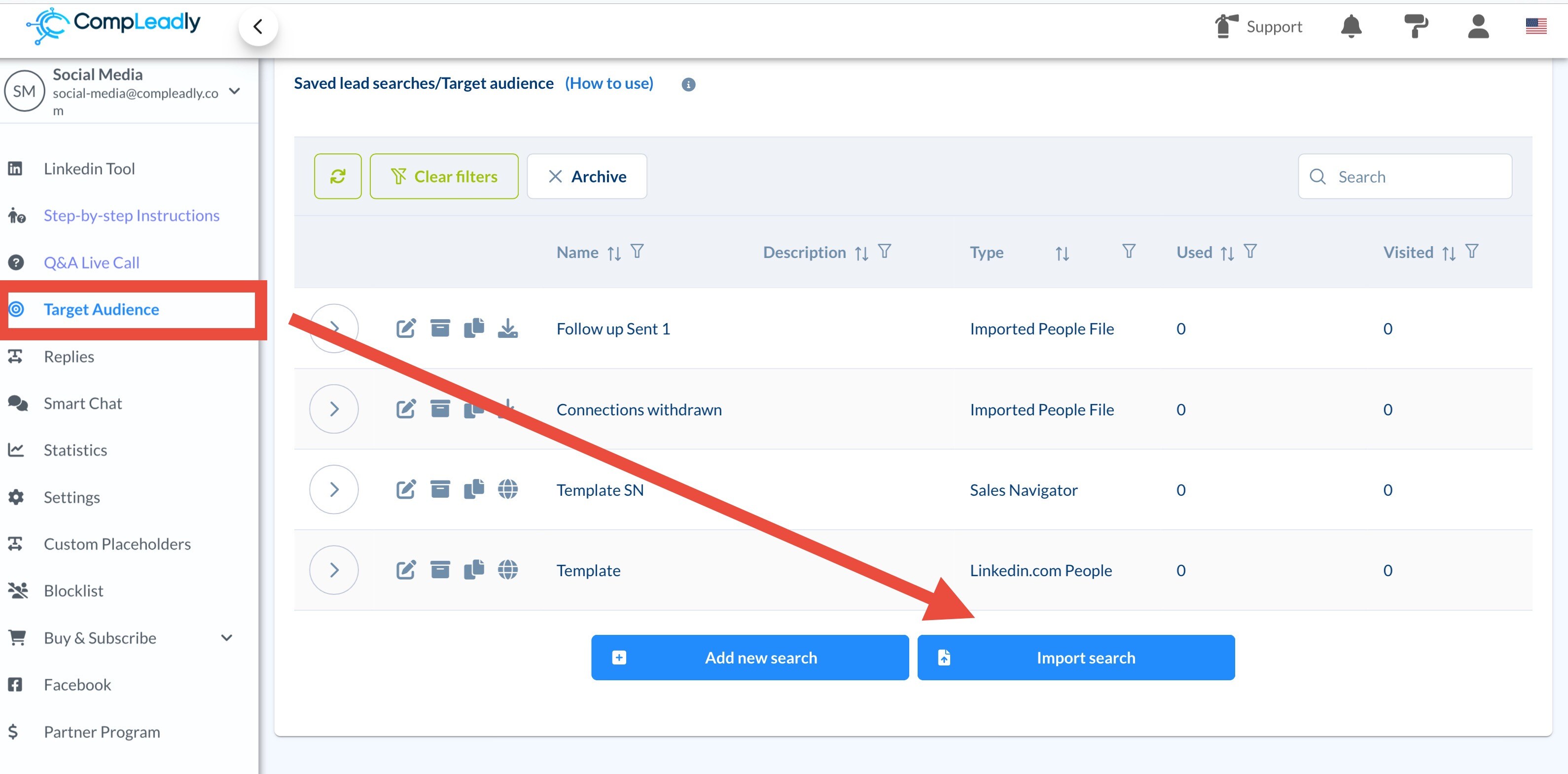Sort by Type column
1568x774 pixels.
pyautogui.click(x=1062, y=253)
